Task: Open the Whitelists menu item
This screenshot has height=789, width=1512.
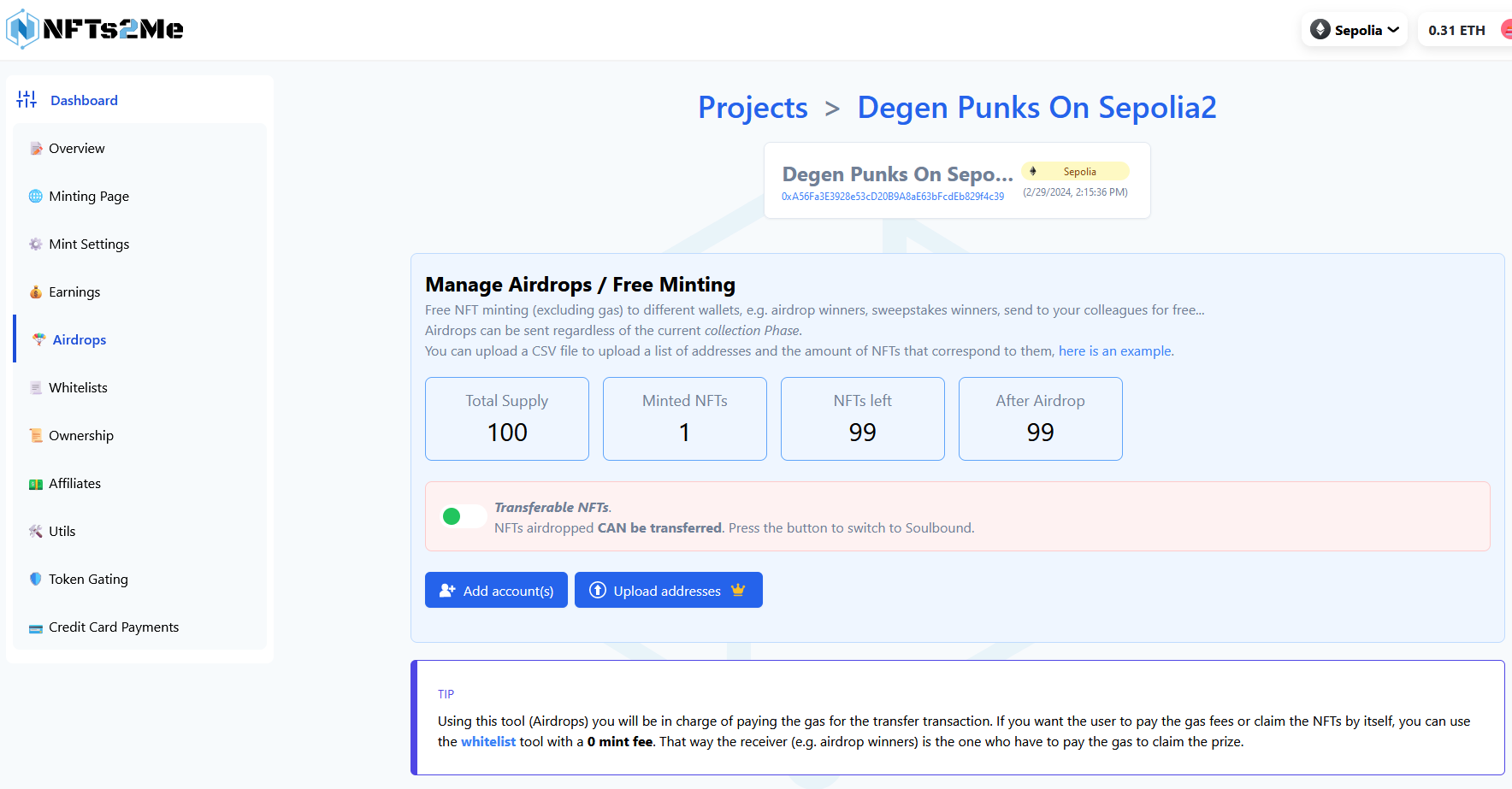Action: [78, 388]
